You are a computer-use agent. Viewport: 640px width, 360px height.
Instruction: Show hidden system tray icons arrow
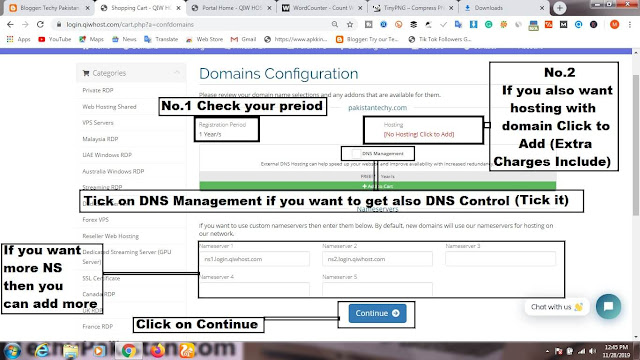click(x=547, y=351)
